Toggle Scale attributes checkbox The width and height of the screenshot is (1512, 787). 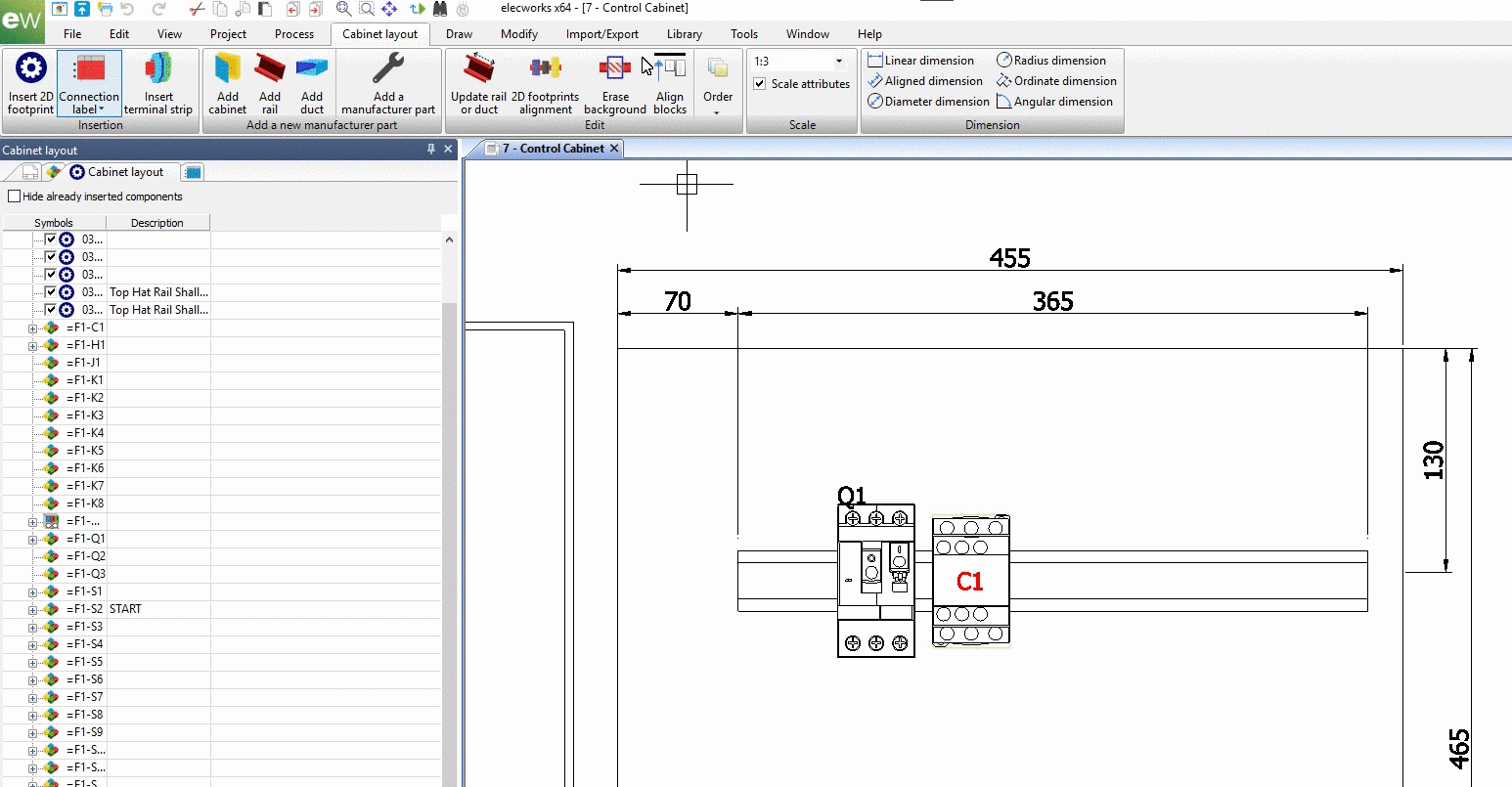point(760,84)
